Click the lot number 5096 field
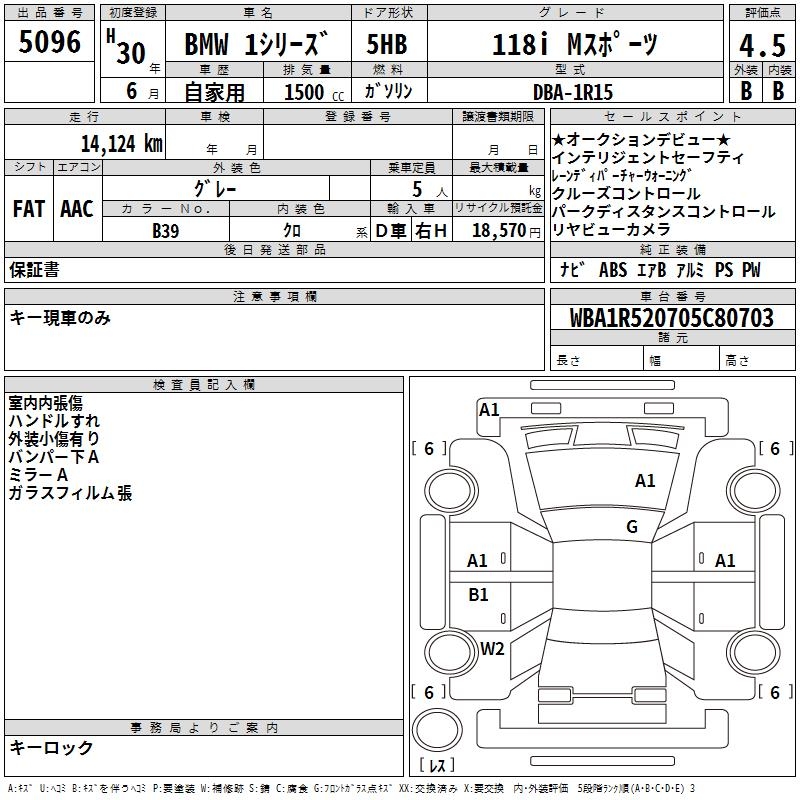 49,42
